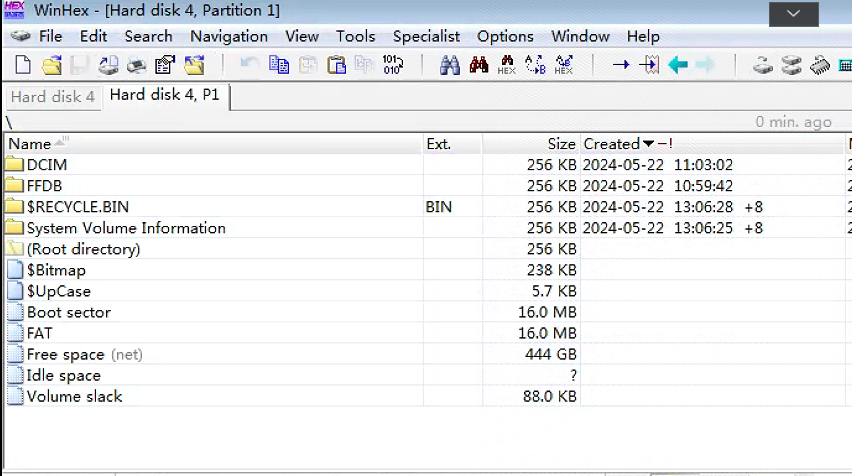Image resolution: width=852 pixels, height=476 pixels.
Task: Click the Save Sectors disk icon
Action: [80, 65]
